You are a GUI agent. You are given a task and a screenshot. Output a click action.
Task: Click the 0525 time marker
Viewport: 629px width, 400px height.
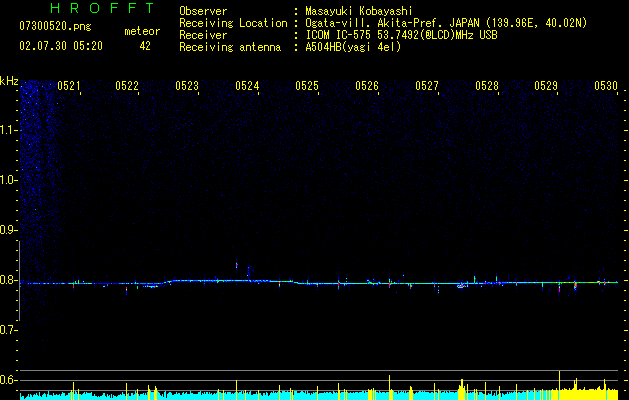coord(307,86)
